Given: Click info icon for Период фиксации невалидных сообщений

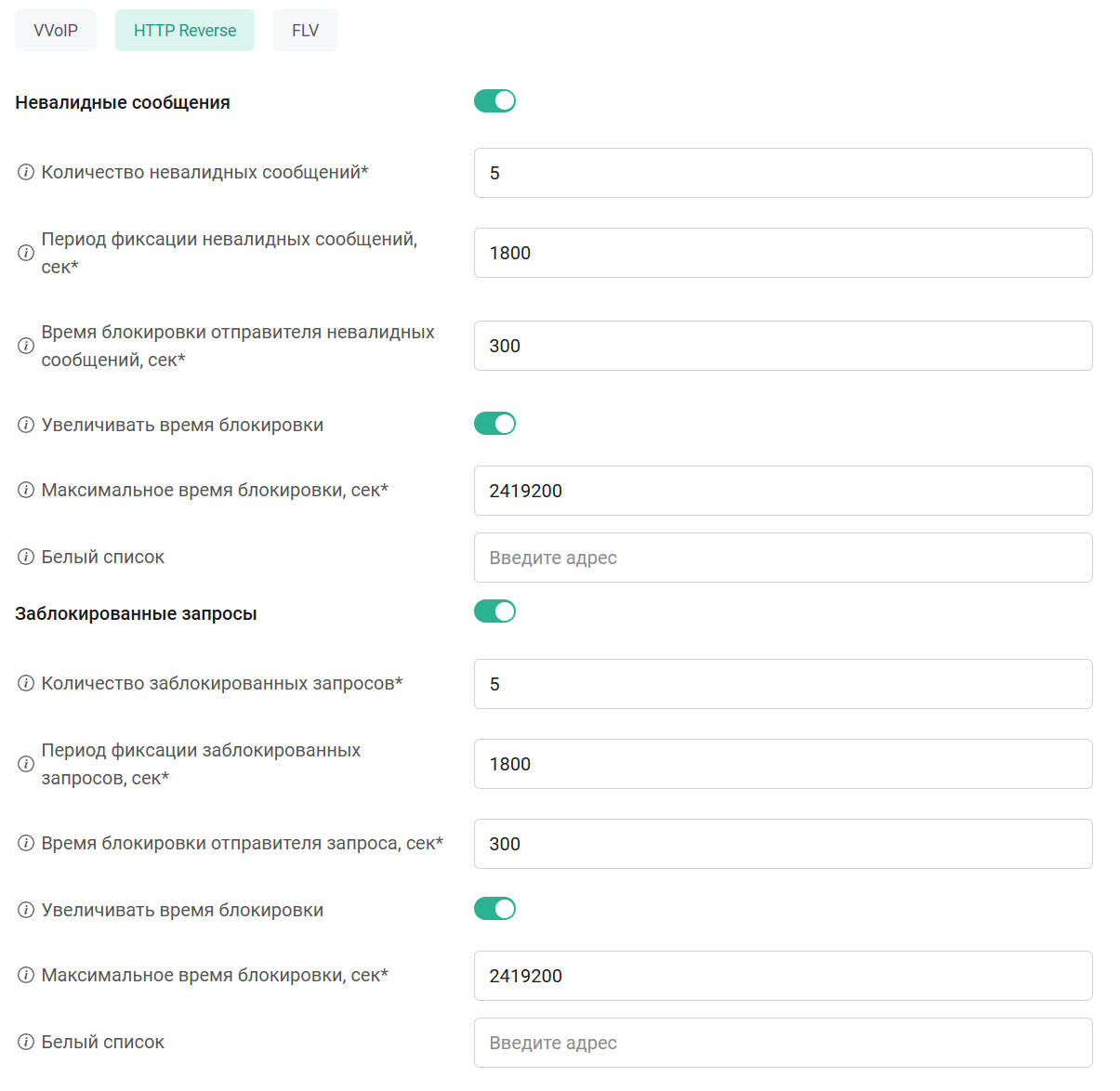Looking at the screenshot, I should point(26,253).
